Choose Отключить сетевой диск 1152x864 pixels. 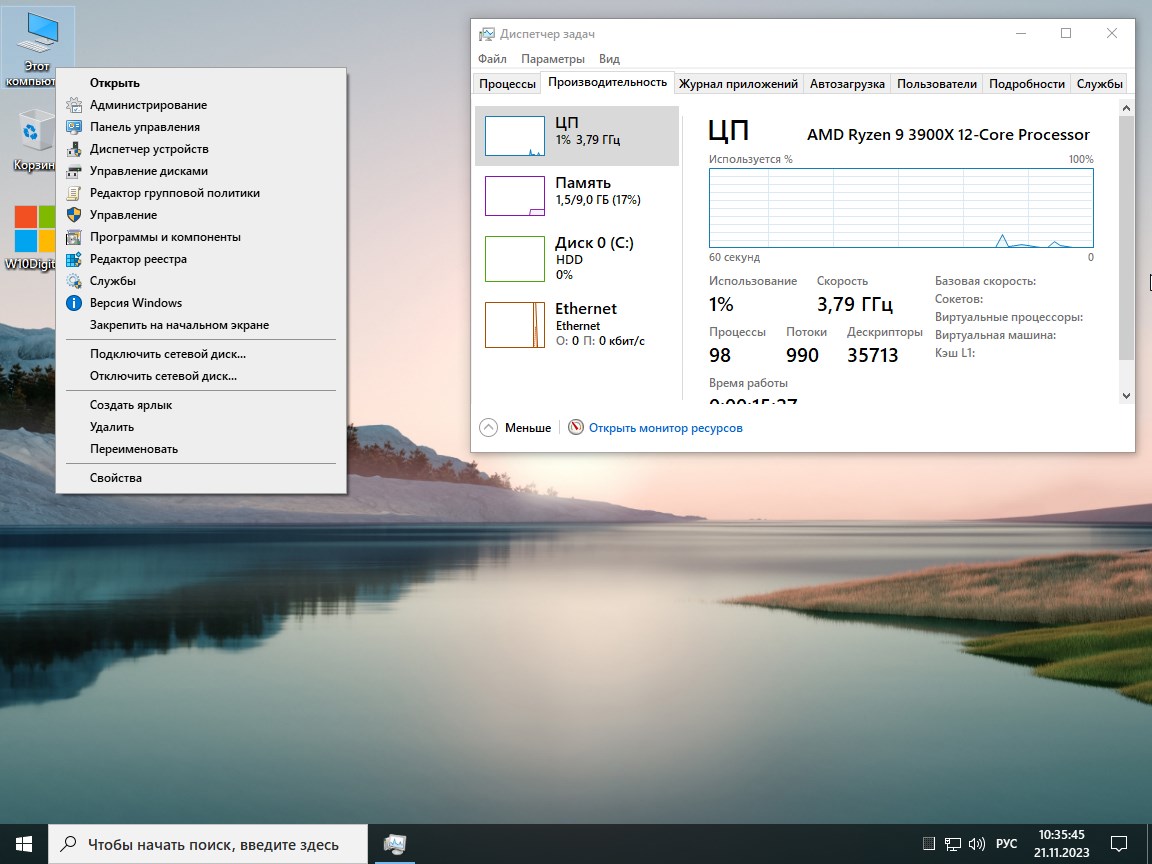[x=201, y=376]
